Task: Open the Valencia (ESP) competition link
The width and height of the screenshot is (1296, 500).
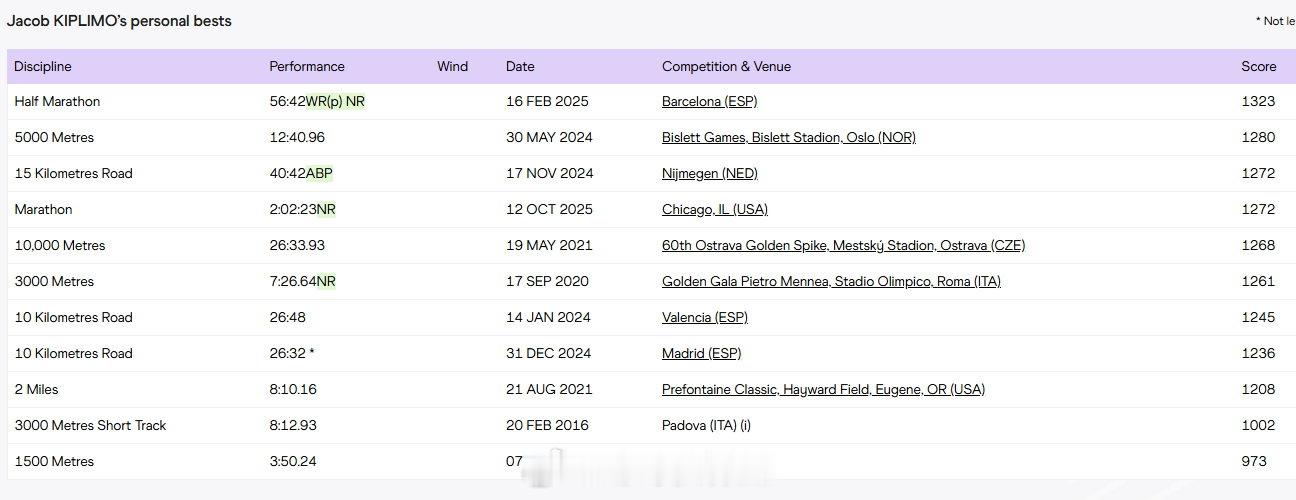Action: tap(704, 317)
